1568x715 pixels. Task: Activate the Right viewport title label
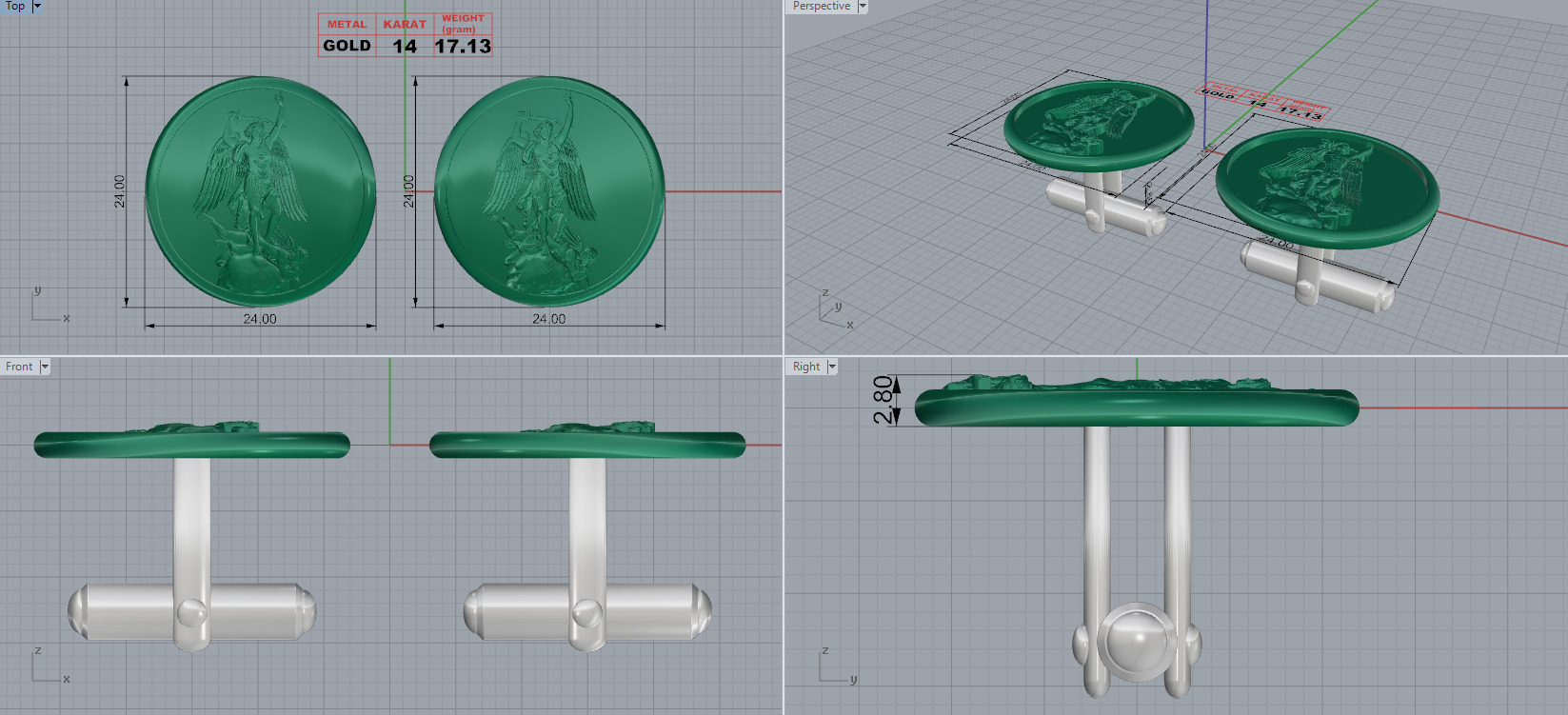point(806,367)
